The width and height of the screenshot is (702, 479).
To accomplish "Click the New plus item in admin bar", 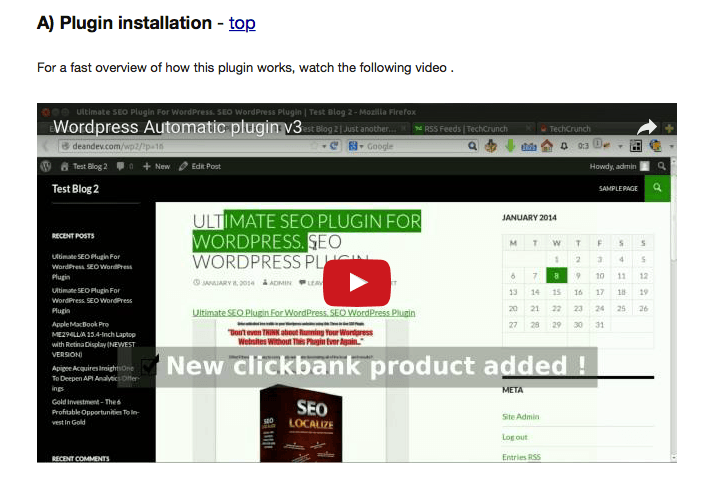I will coord(156,166).
